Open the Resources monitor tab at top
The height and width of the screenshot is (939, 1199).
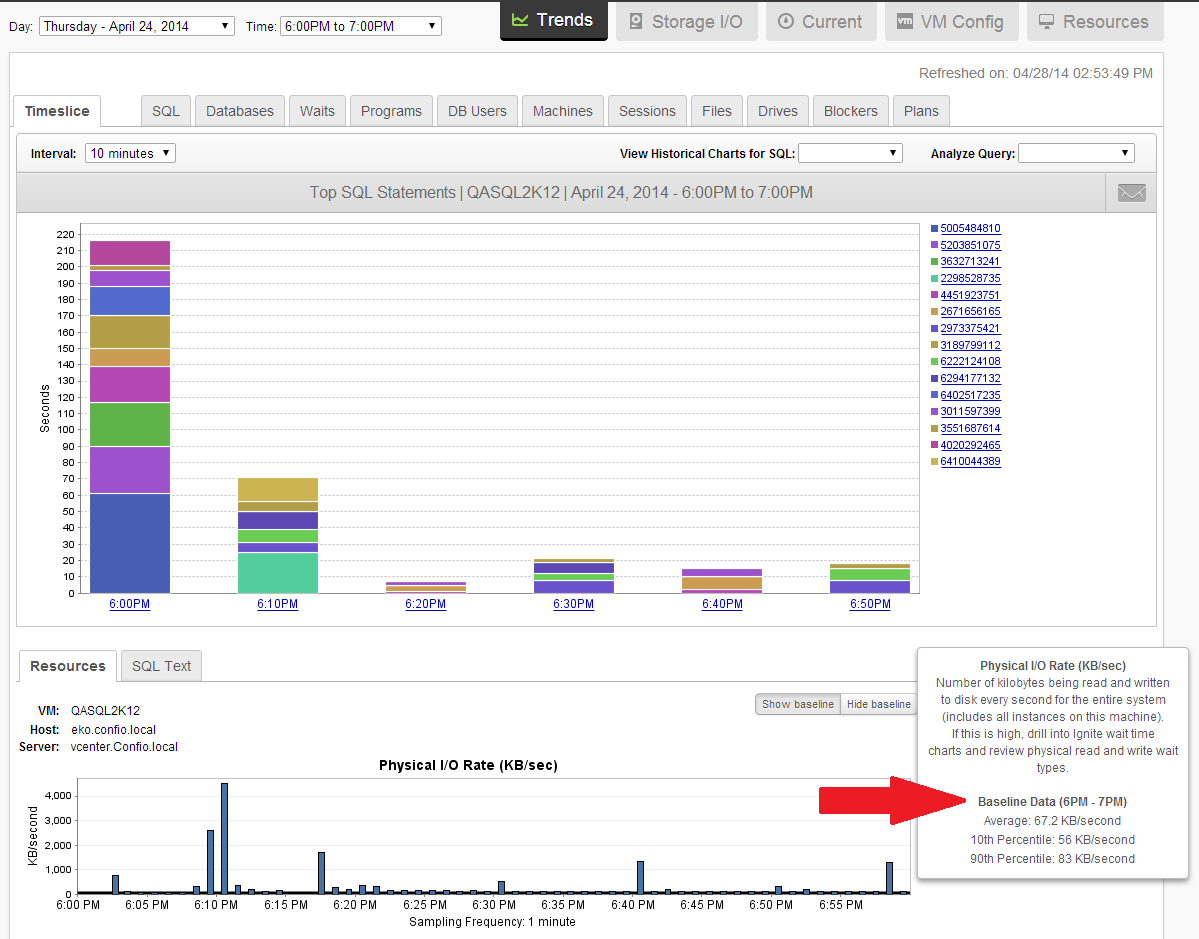(x=1095, y=21)
